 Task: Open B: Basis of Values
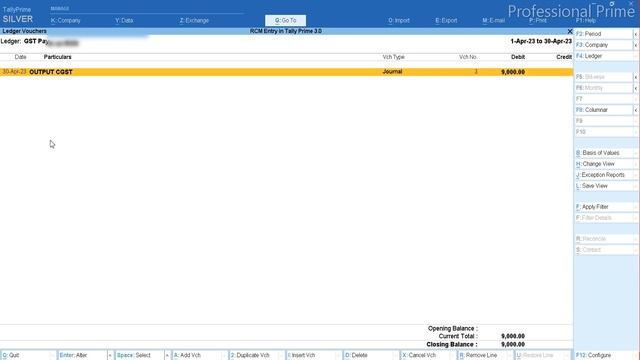pyautogui.click(x=605, y=153)
